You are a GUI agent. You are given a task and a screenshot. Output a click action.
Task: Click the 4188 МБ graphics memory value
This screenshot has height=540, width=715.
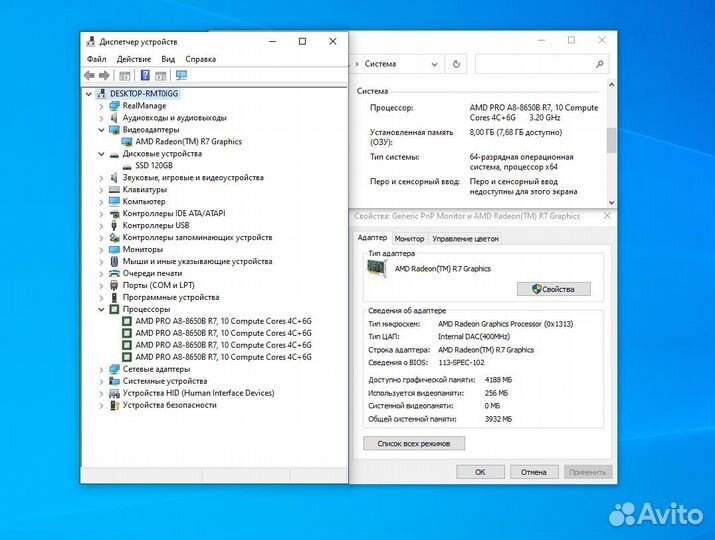[x=498, y=380]
